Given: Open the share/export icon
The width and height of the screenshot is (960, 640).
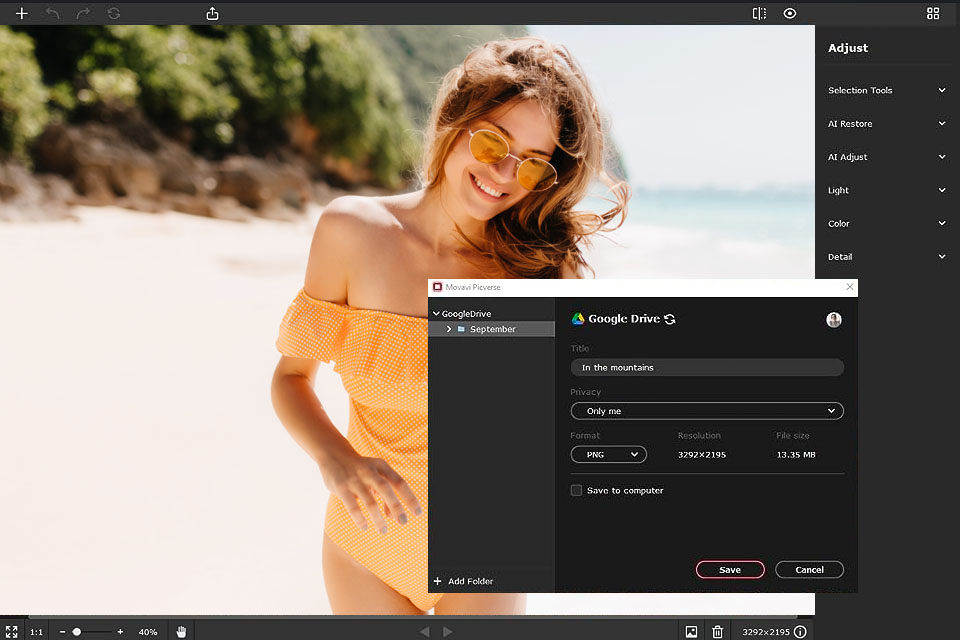Looking at the screenshot, I should click(x=212, y=13).
